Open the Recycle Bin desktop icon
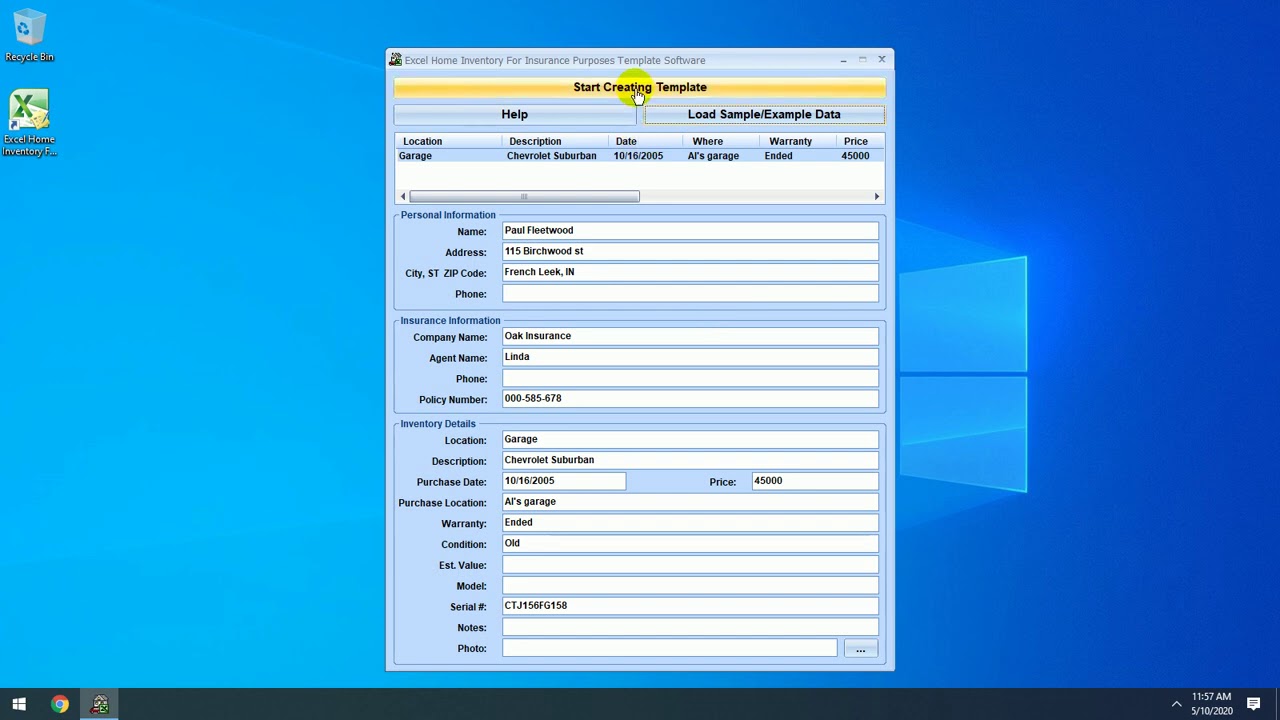The width and height of the screenshot is (1280, 720). point(29,37)
